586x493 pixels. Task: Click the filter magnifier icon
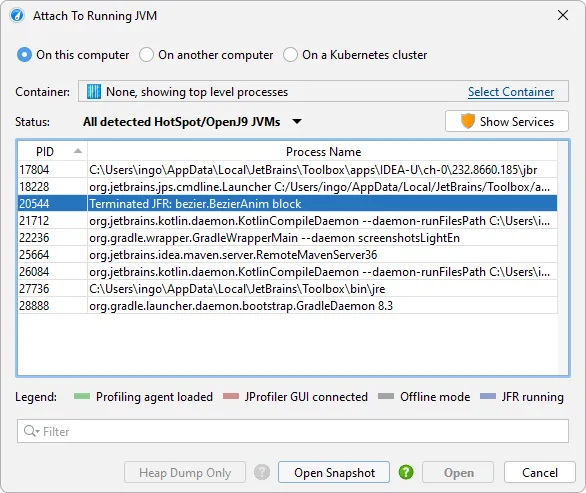coord(31,431)
